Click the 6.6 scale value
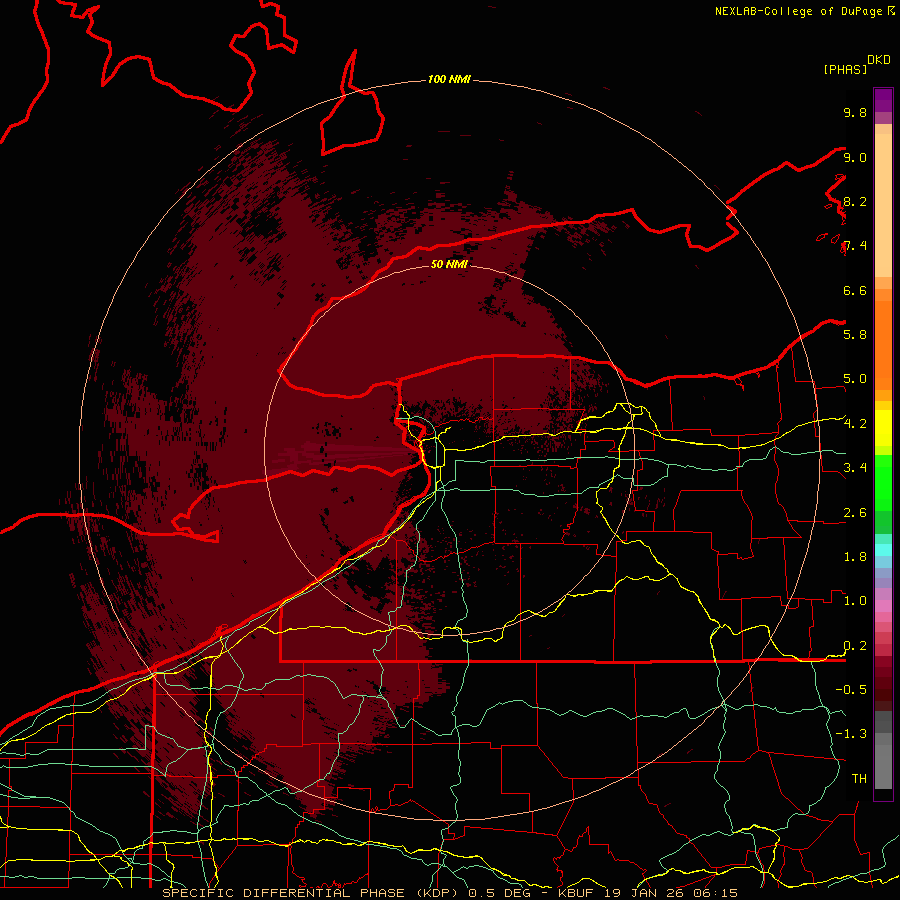The image size is (900, 900). 855,290
